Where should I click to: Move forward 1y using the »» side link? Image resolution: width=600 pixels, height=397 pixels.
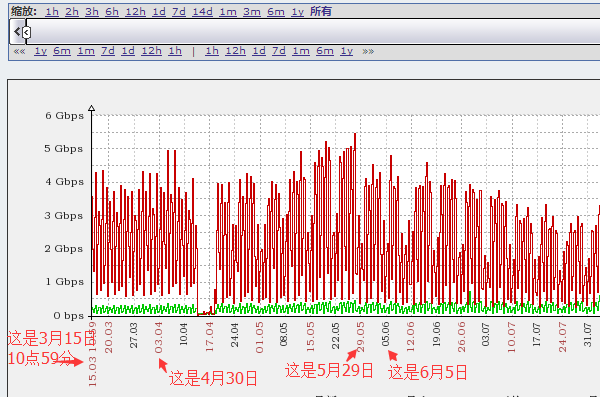pyautogui.click(x=347, y=51)
